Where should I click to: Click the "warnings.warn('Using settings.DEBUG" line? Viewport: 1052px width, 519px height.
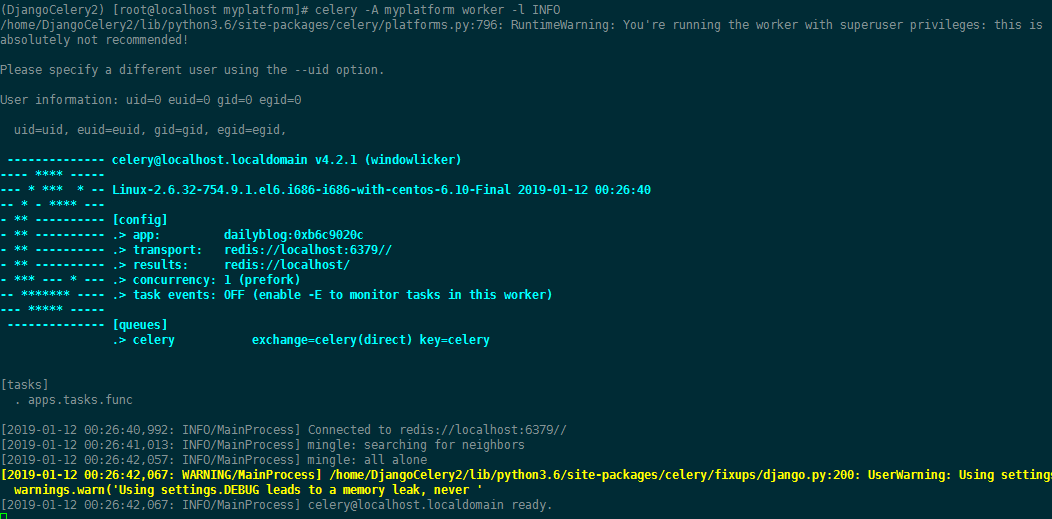click(x=248, y=489)
